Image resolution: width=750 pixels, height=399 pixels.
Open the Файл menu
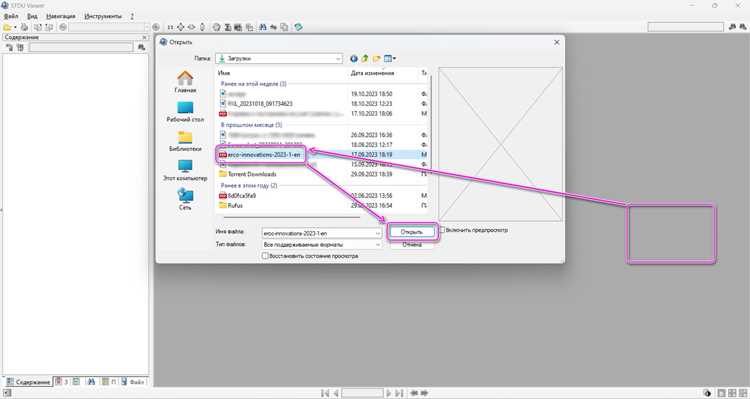coord(11,16)
